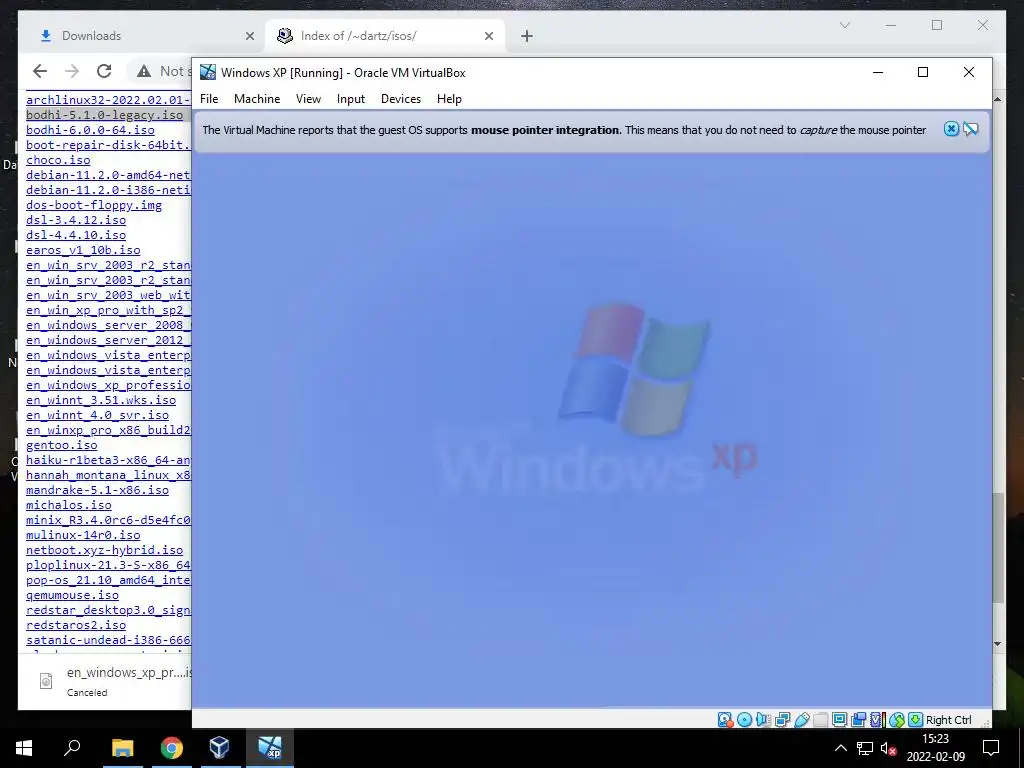Click the USB devices indicator in VirtualBox status bar

click(x=801, y=720)
